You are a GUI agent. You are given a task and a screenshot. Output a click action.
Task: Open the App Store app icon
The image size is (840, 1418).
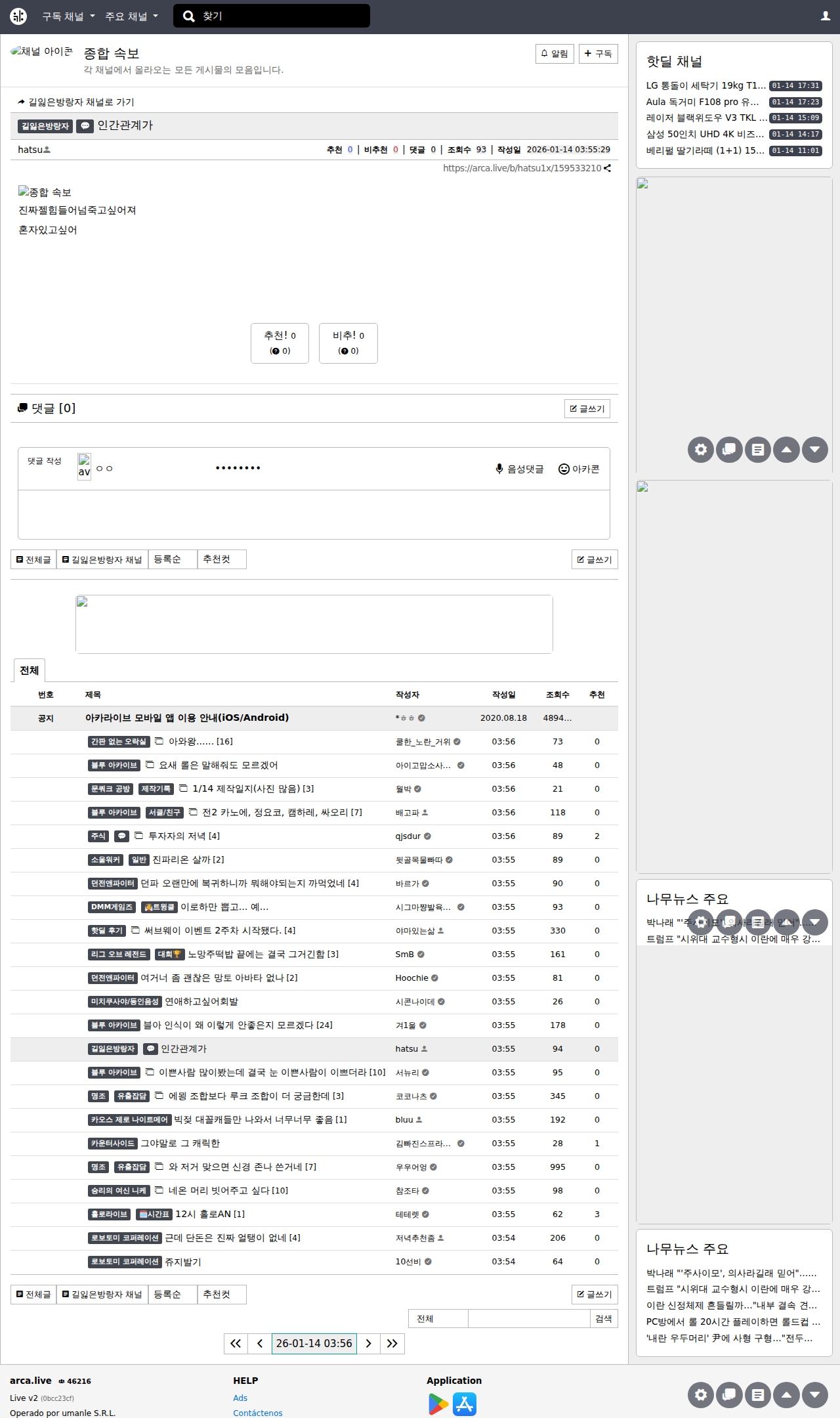pos(465,1404)
